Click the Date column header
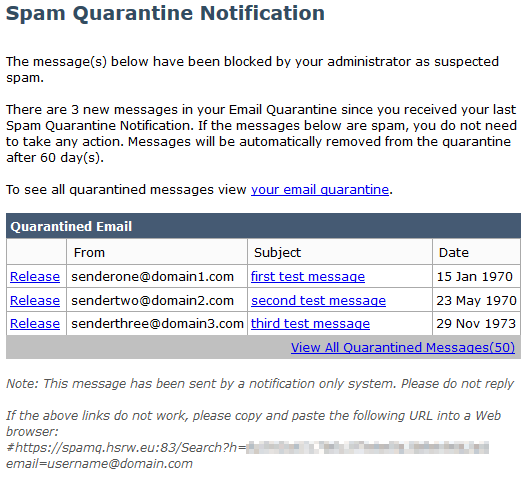525x479 pixels. coord(454,252)
